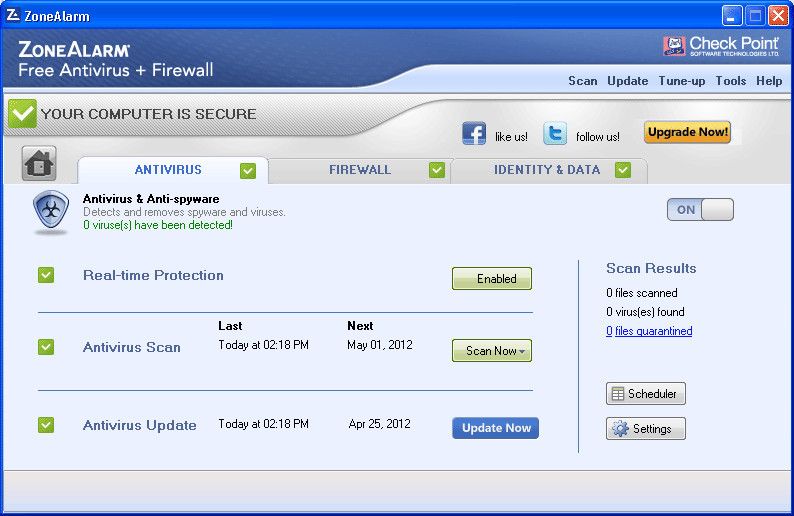
Task: Click the like us! text
Action: point(511,137)
